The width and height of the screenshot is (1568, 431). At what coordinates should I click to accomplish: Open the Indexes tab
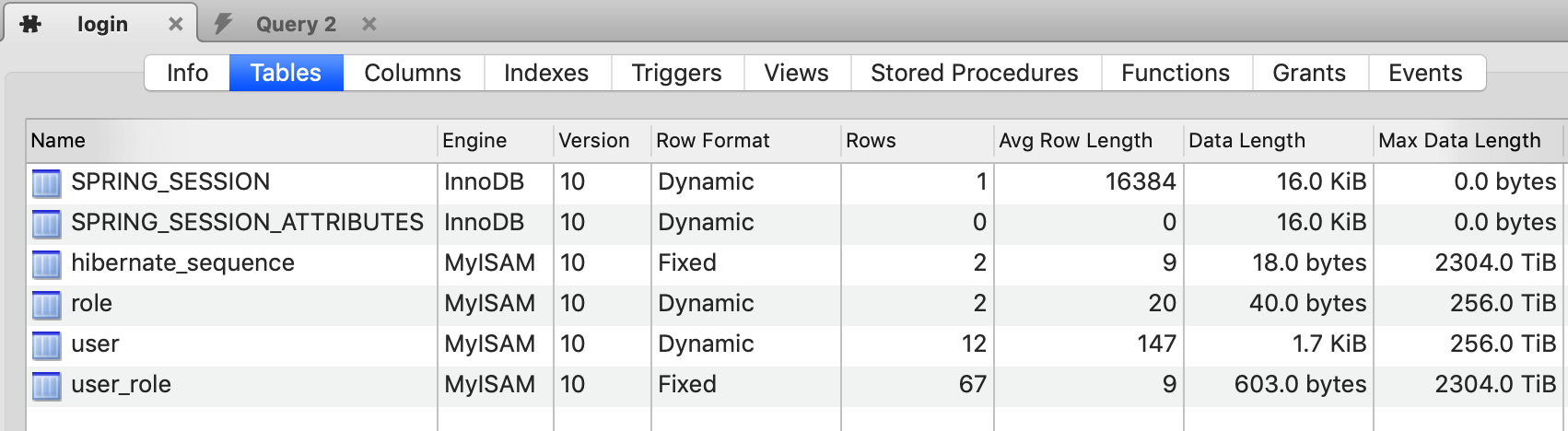[545, 73]
